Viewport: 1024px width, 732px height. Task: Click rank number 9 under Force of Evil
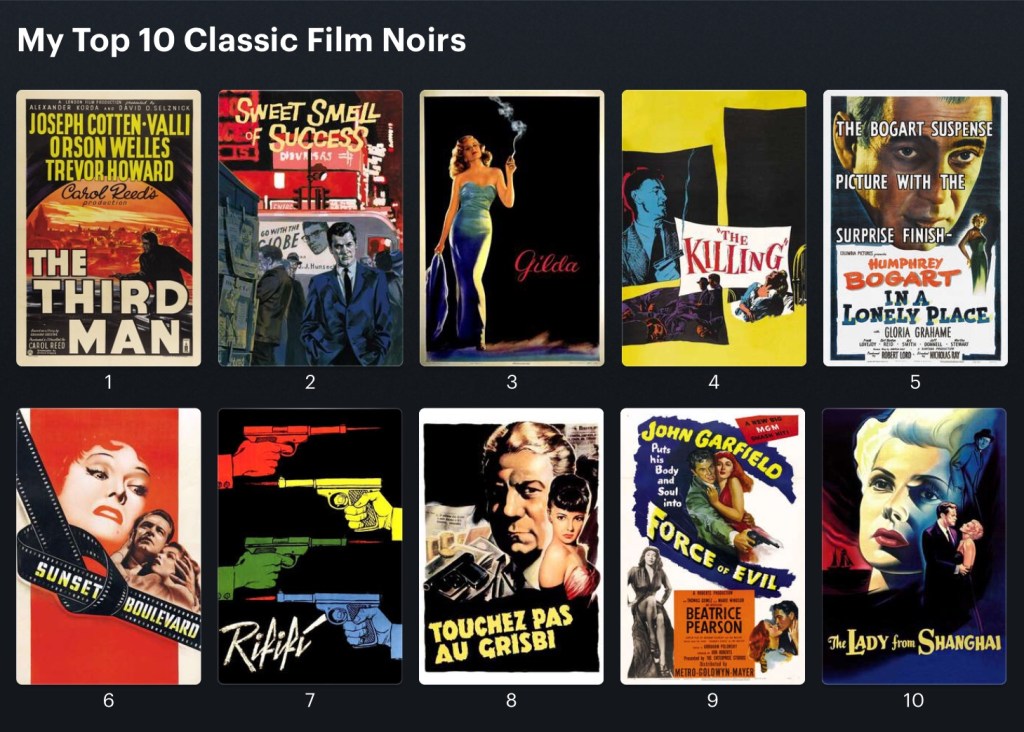click(x=712, y=701)
